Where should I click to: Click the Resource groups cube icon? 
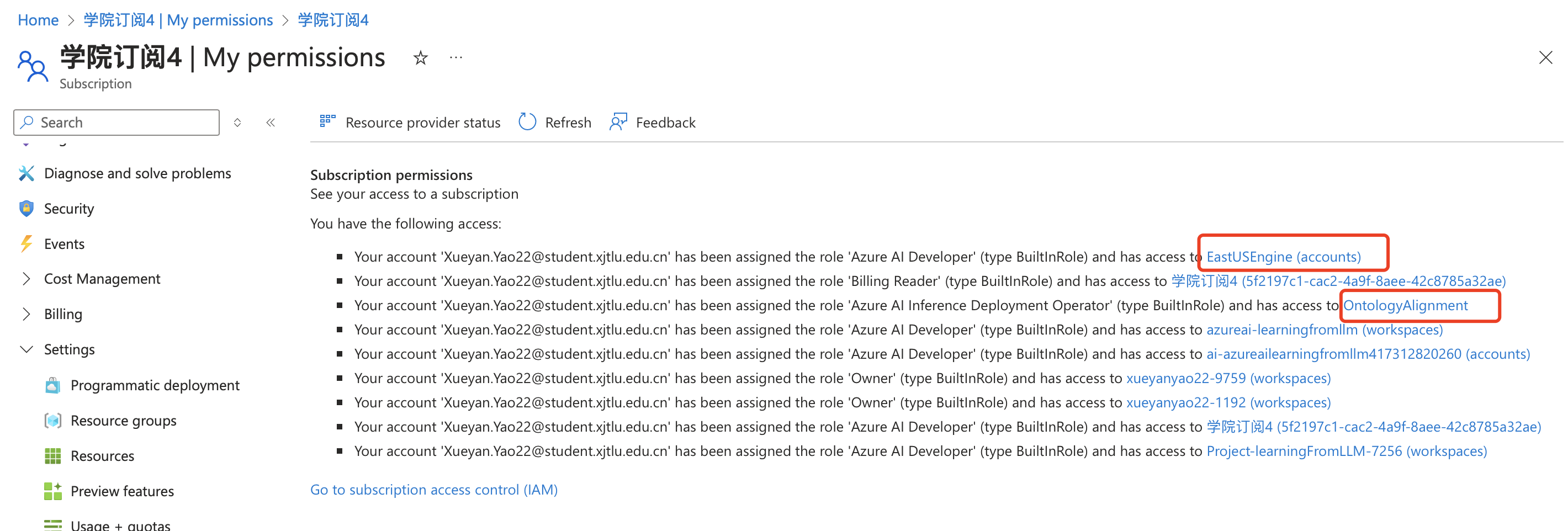coord(53,420)
